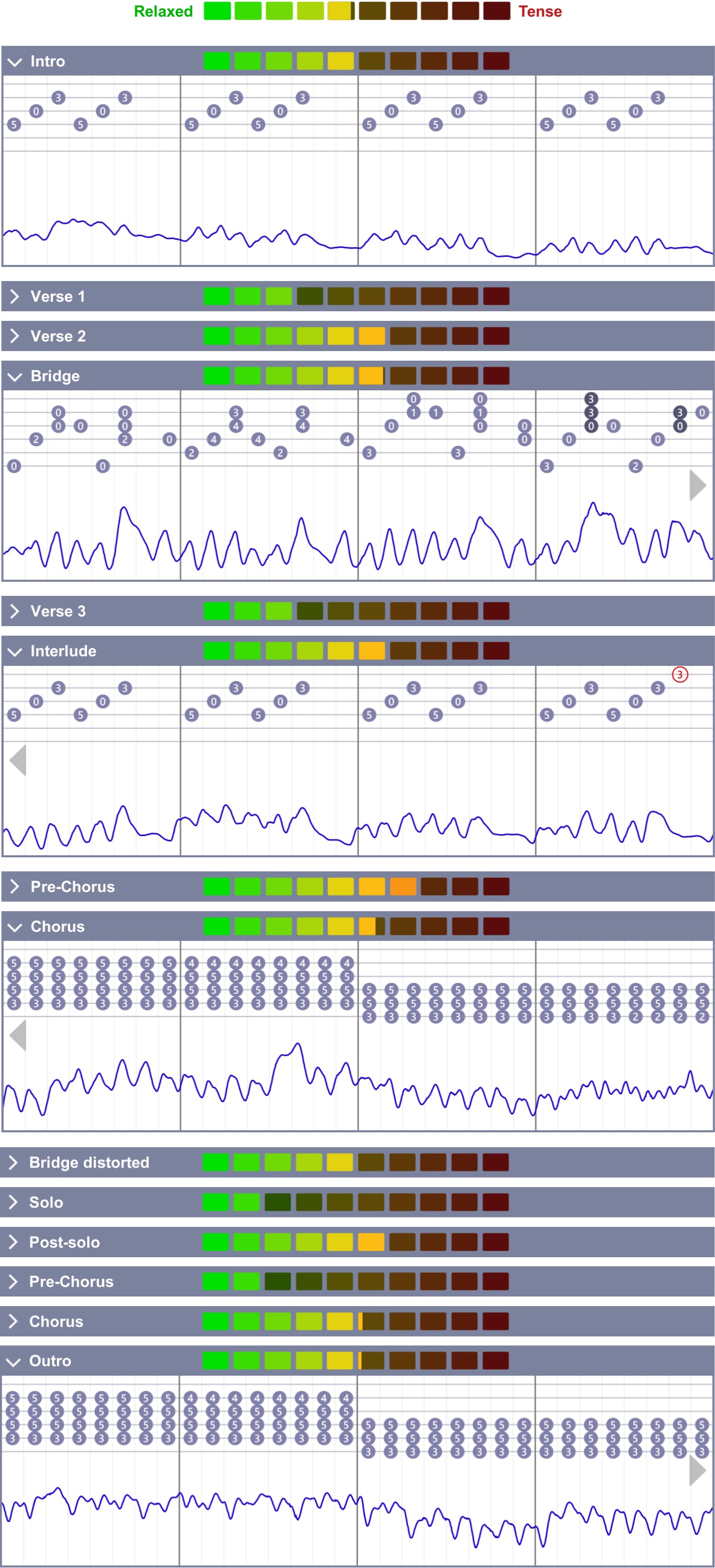This screenshot has width=715, height=1568.
Task: Click the Relaxed label in legend
Action: pos(163,12)
